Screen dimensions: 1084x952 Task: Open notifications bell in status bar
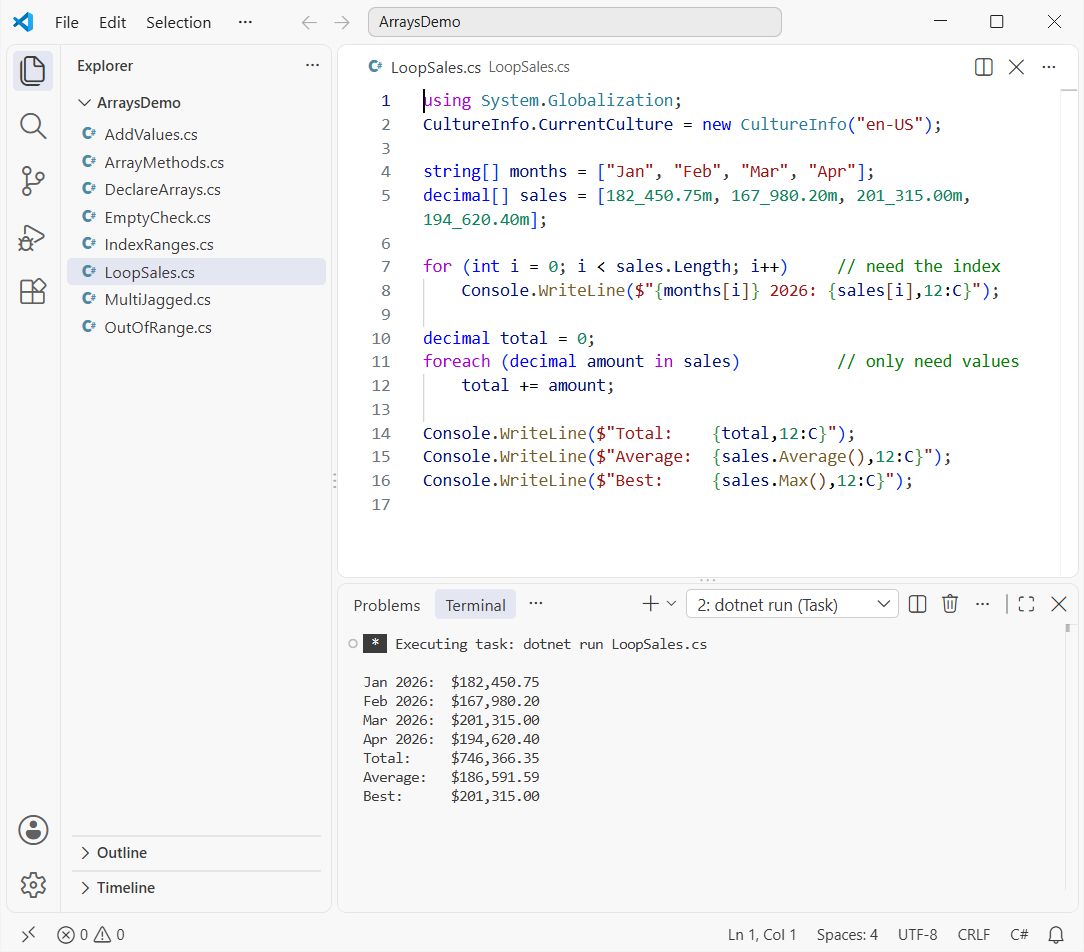pos(1056,935)
